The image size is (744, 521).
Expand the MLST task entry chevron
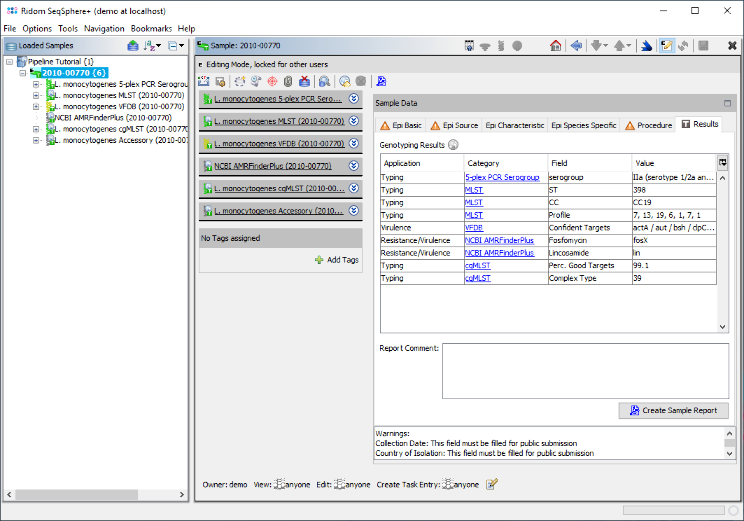tap(353, 121)
